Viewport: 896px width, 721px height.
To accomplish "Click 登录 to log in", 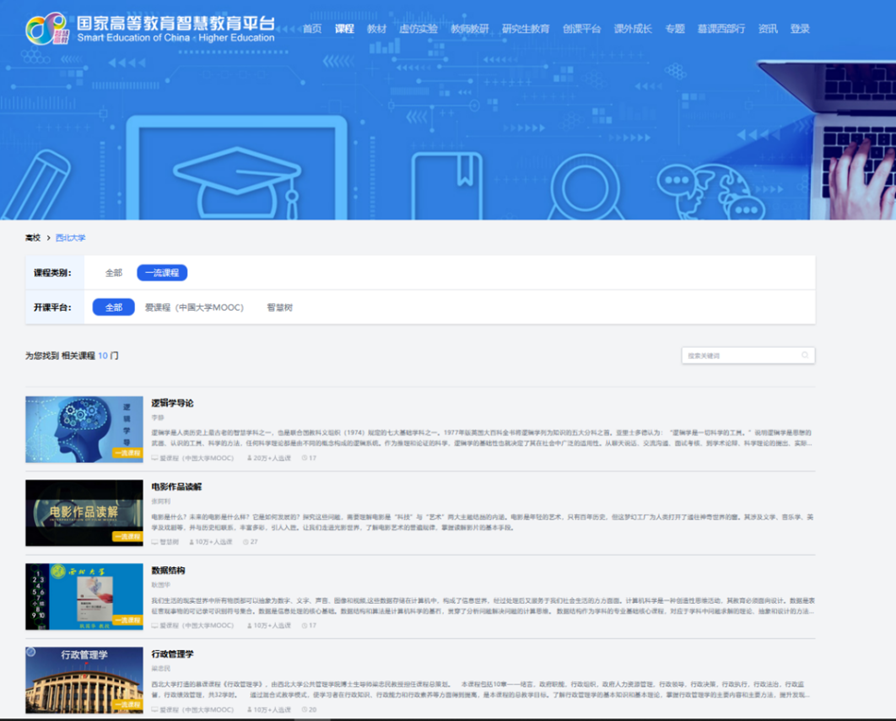I will (x=800, y=29).
